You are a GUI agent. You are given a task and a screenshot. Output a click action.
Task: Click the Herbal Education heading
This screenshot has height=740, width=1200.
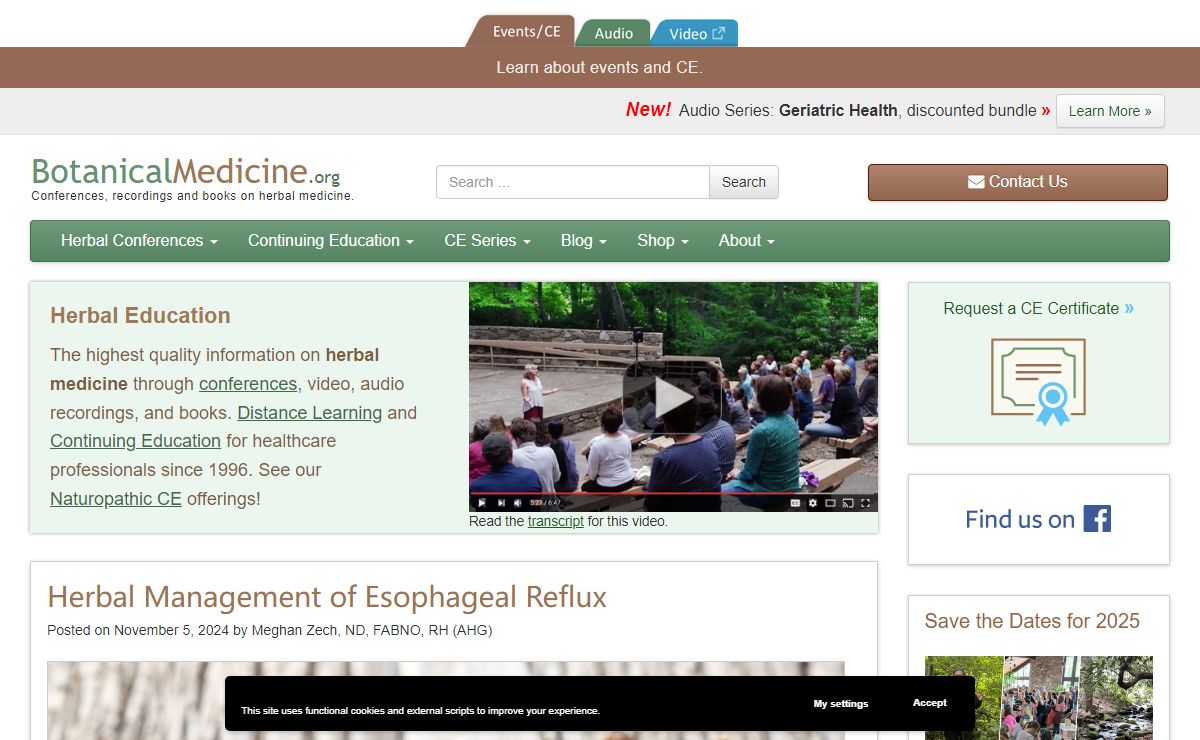coord(140,315)
